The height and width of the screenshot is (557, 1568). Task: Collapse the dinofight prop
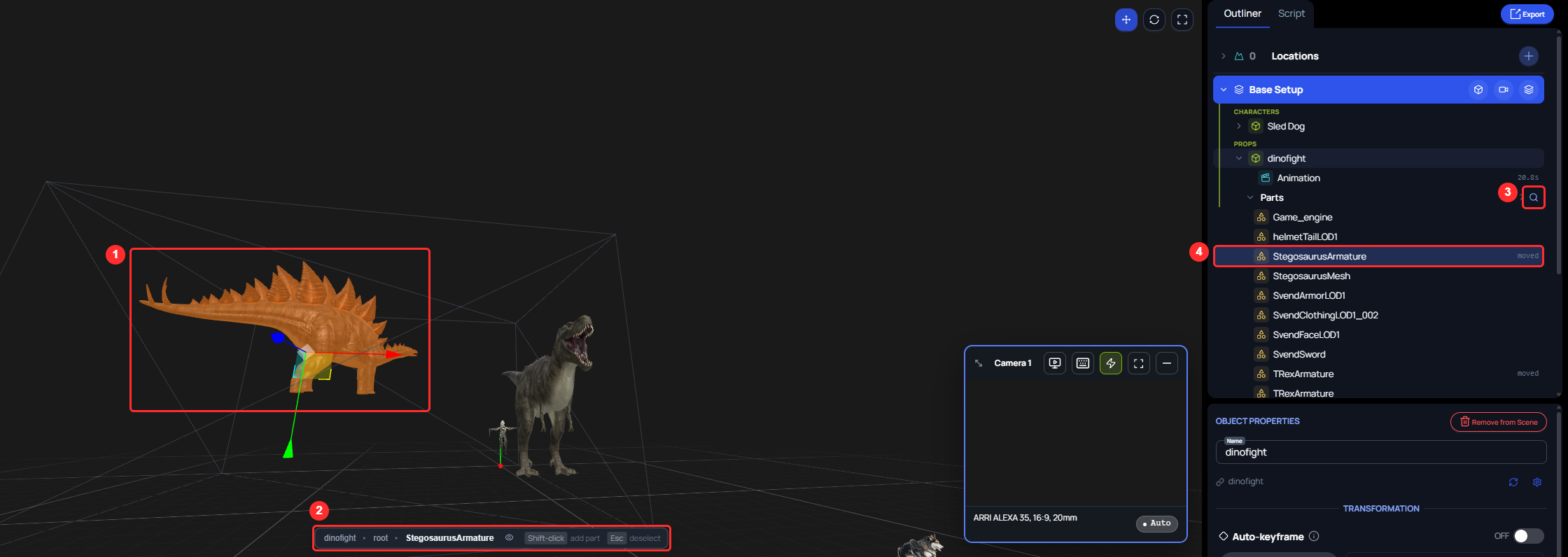click(x=1239, y=158)
